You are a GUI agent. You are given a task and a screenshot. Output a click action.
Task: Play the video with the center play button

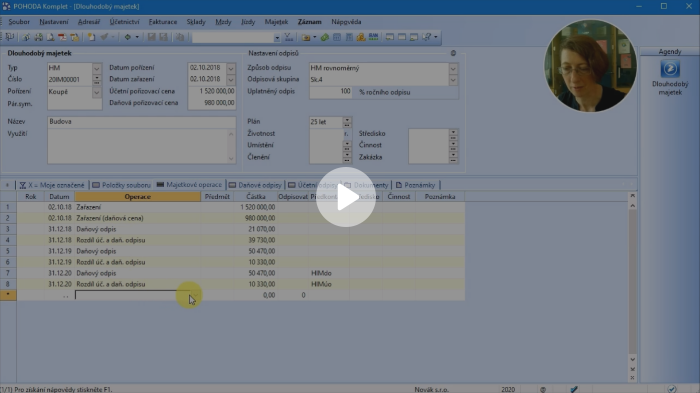point(346,197)
